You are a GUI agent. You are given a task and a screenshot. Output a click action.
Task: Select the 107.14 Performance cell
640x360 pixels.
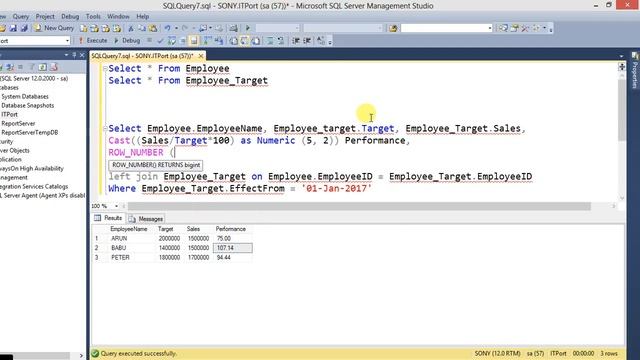[x=232, y=248]
